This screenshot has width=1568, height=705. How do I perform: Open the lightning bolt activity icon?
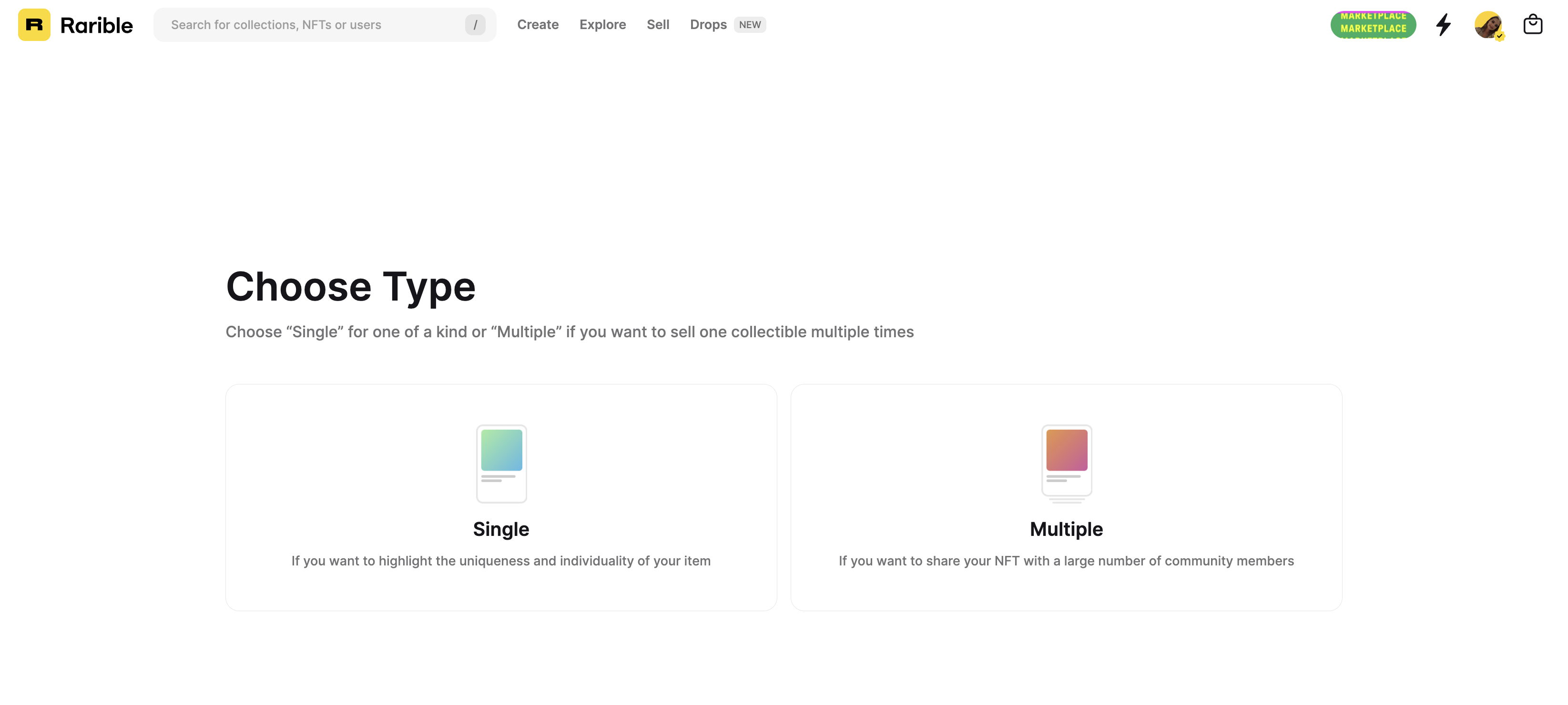(x=1443, y=24)
